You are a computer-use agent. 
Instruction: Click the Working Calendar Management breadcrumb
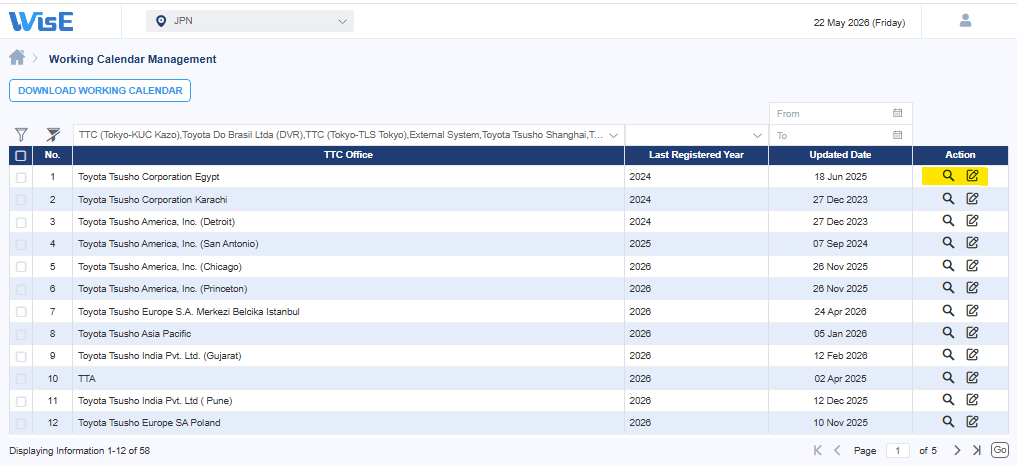(132, 59)
